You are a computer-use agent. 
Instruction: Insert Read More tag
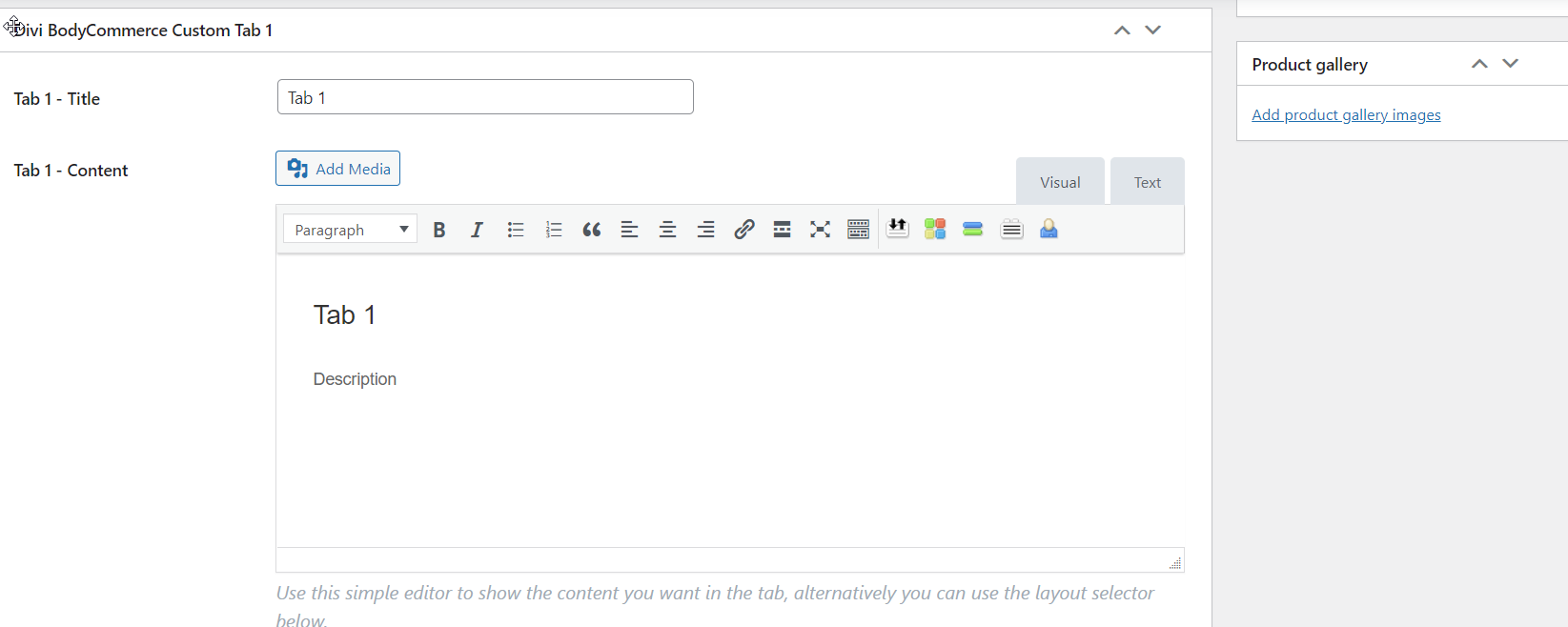click(782, 230)
